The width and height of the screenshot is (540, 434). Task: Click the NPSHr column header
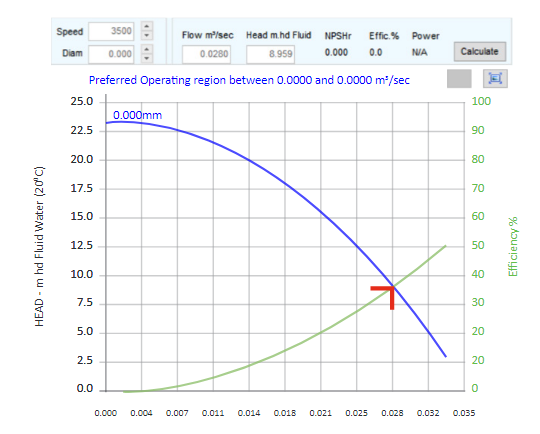click(x=338, y=36)
